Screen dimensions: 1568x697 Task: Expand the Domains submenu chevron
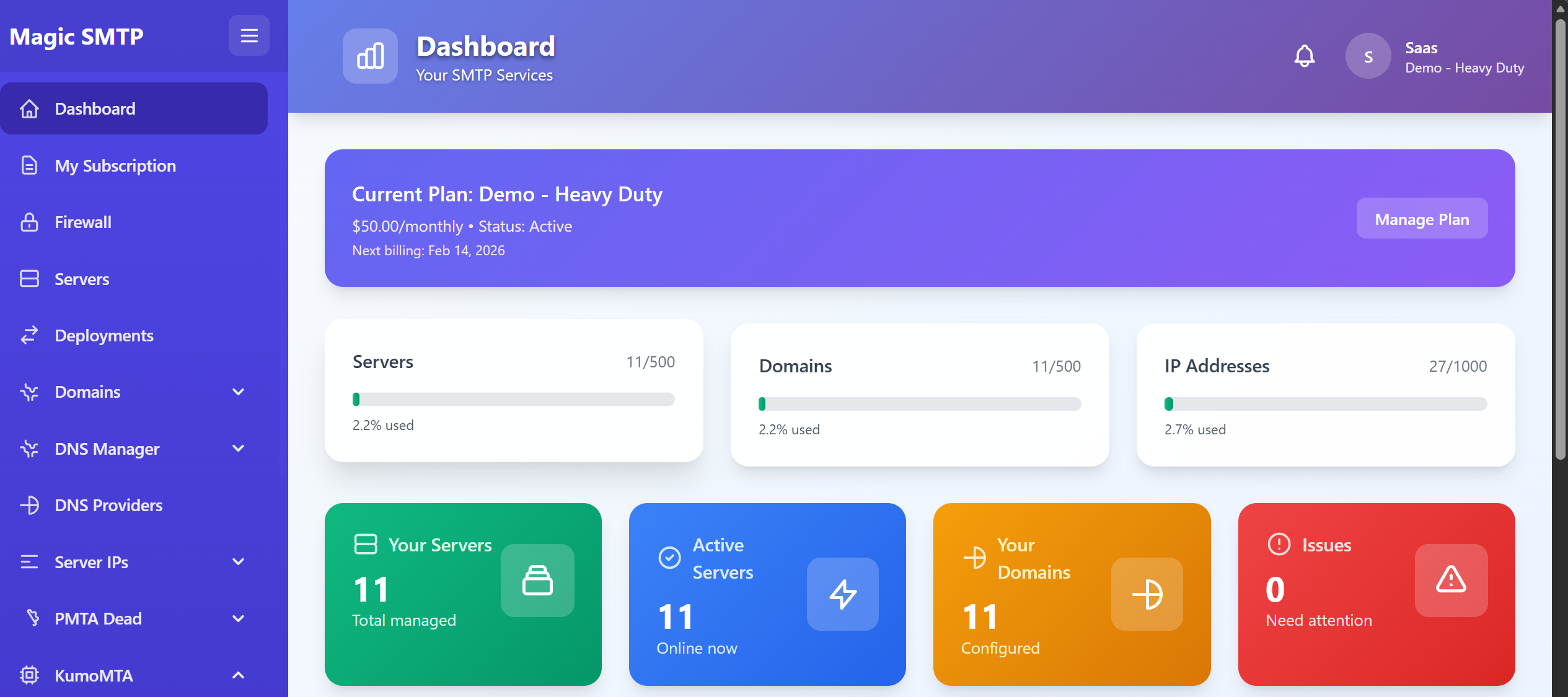pos(238,392)
